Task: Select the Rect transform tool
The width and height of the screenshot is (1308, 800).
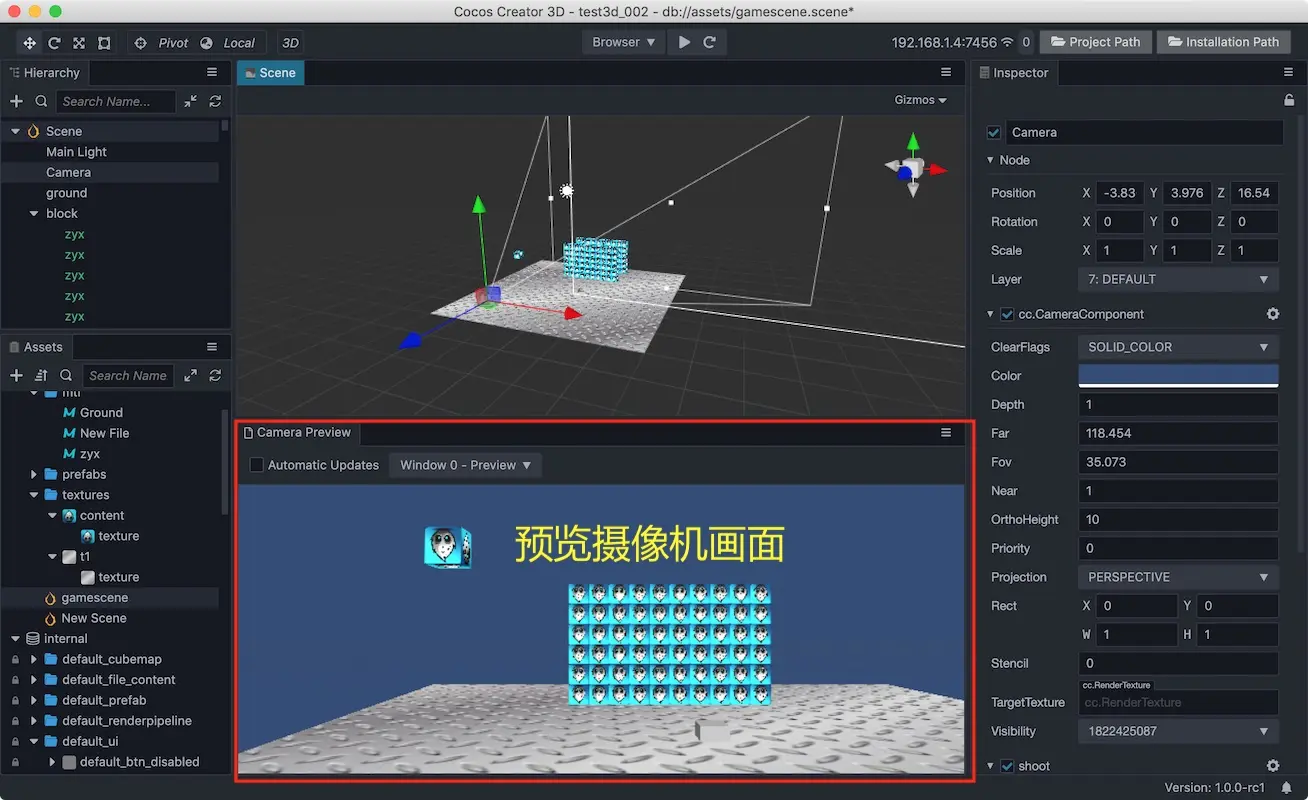Action: click(x=104, y=43)
